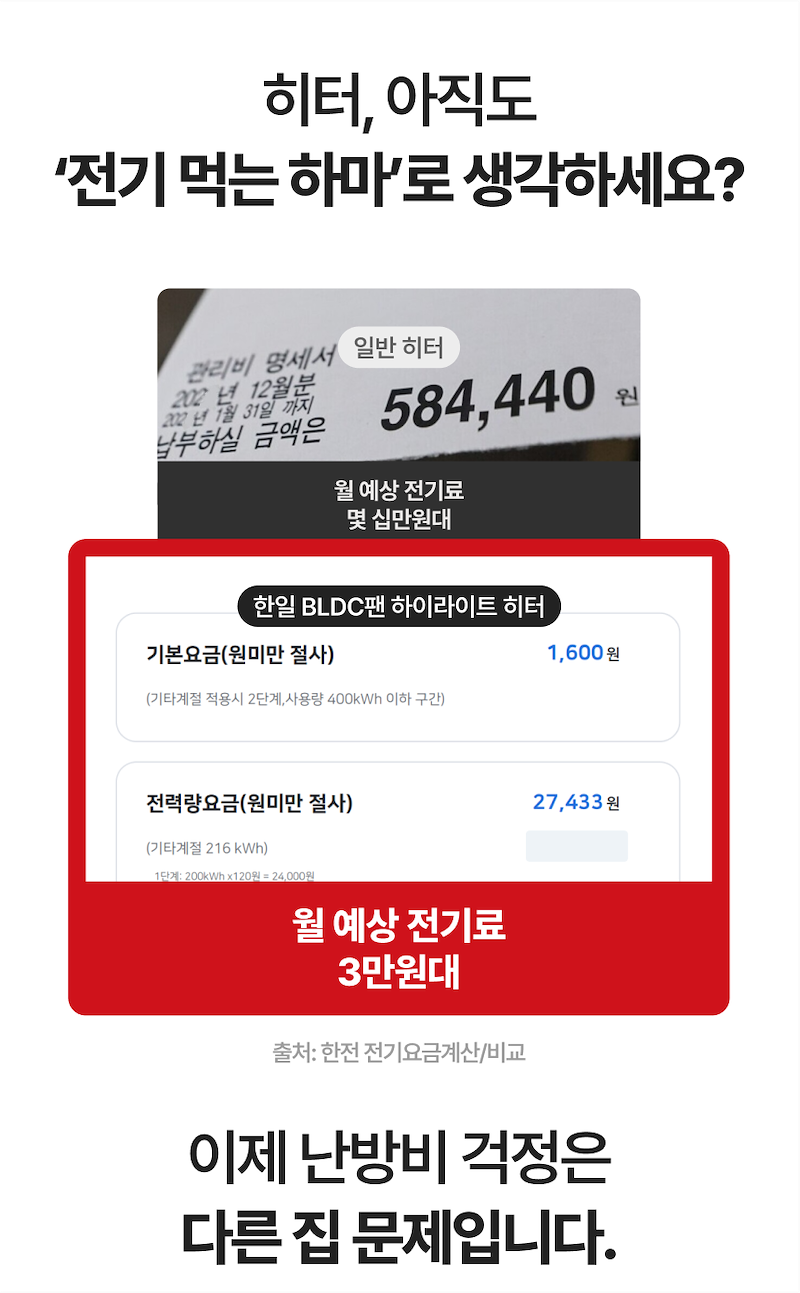
Task: Click the dark '월 예상 전기료 몇 십만원대' caption
Action: tap(399, 505)
